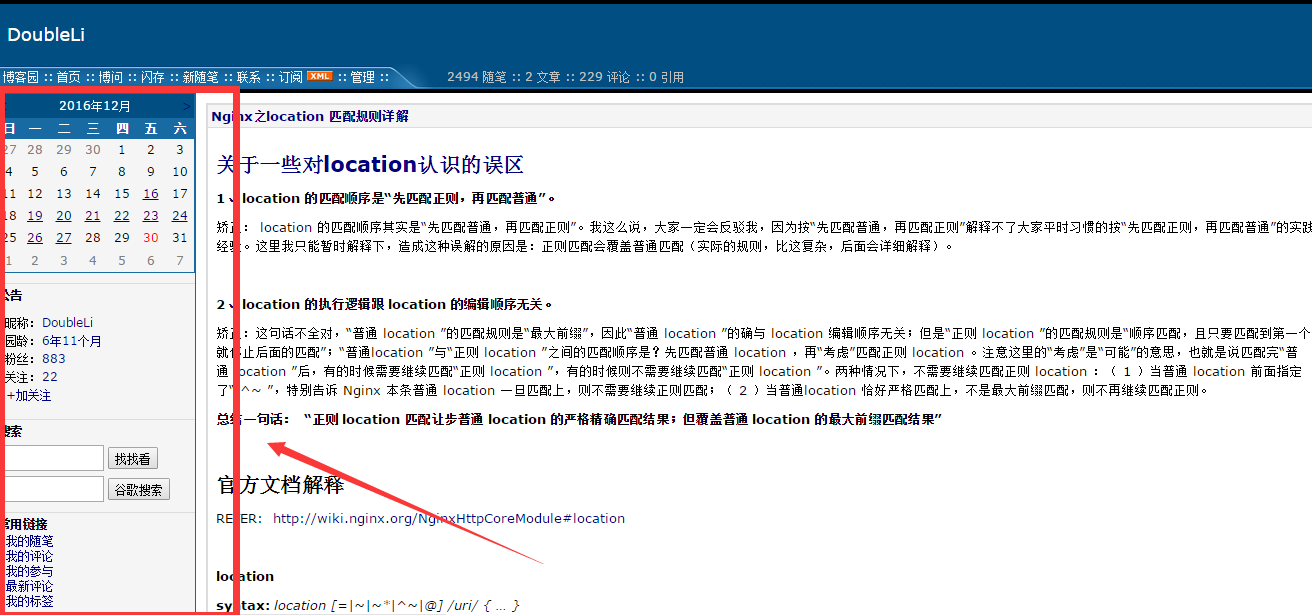
Task: Open 我的评论 link
Action: 29,556
